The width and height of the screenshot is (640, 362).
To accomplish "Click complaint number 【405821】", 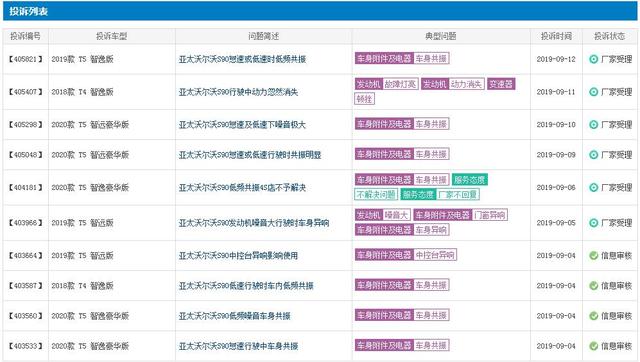I will click(25, 59).
